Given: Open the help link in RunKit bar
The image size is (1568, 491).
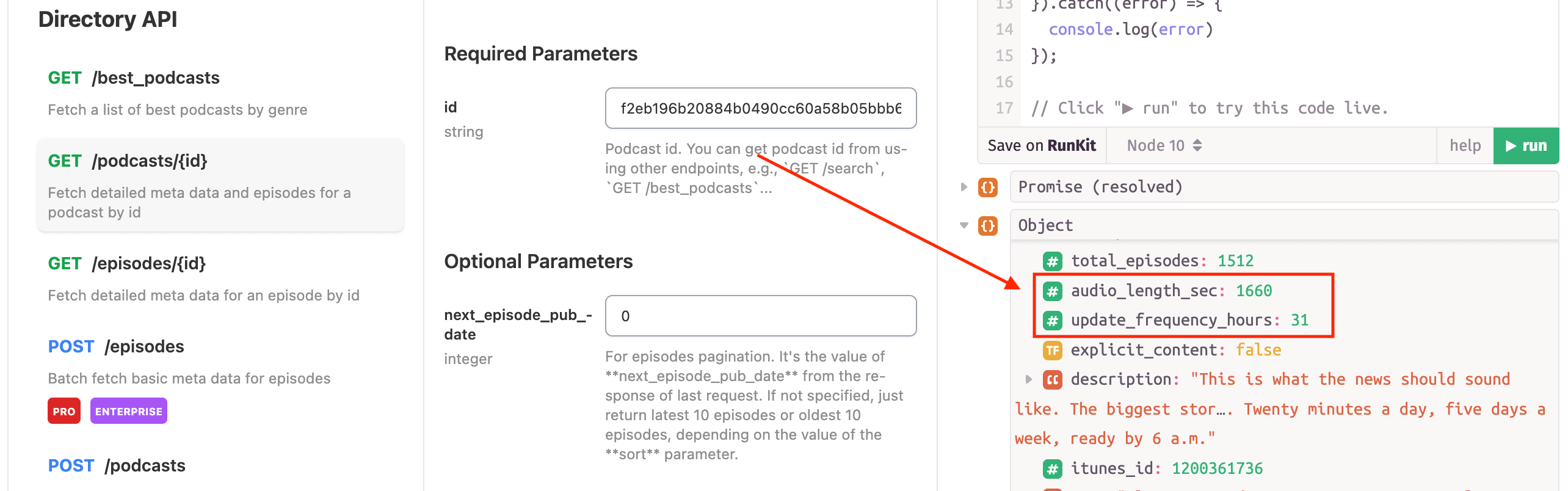Looking at the screenshot, I should tap(1465, 145).
